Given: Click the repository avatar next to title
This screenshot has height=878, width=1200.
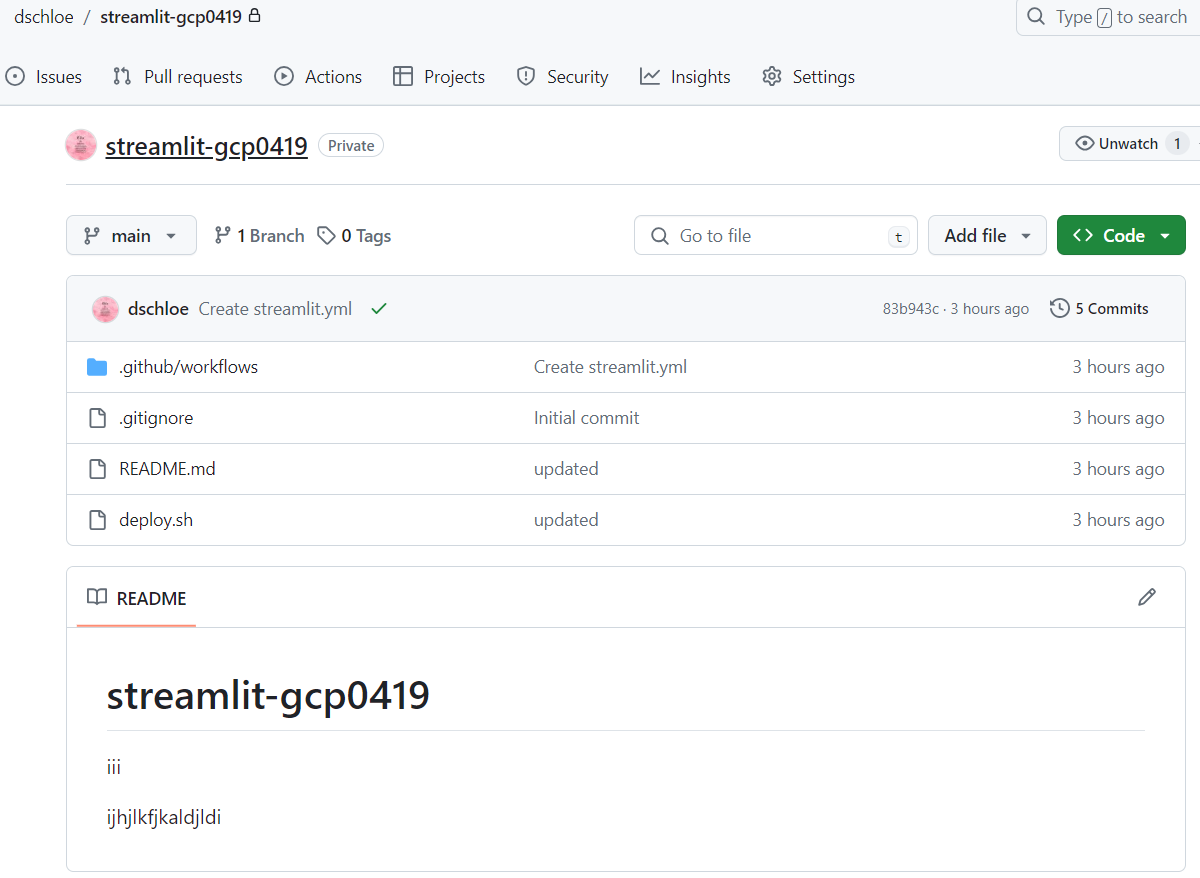Looking at the screenshot, I should tap(81, 145).
